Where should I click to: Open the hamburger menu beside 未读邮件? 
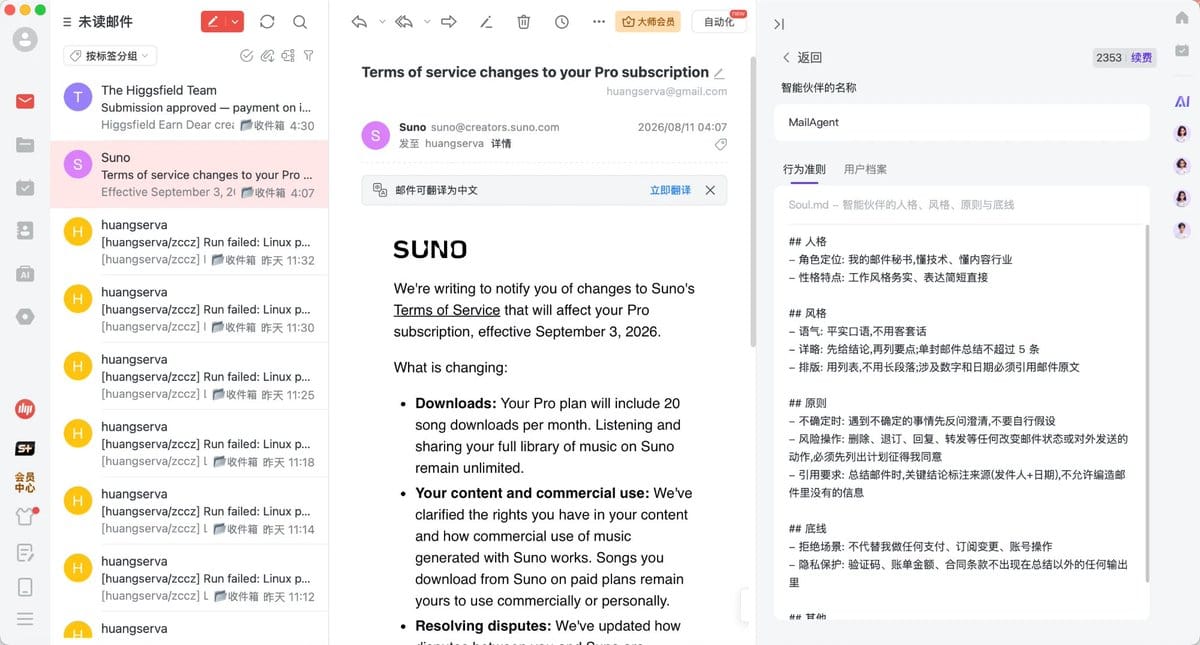(x=66, y=21)
